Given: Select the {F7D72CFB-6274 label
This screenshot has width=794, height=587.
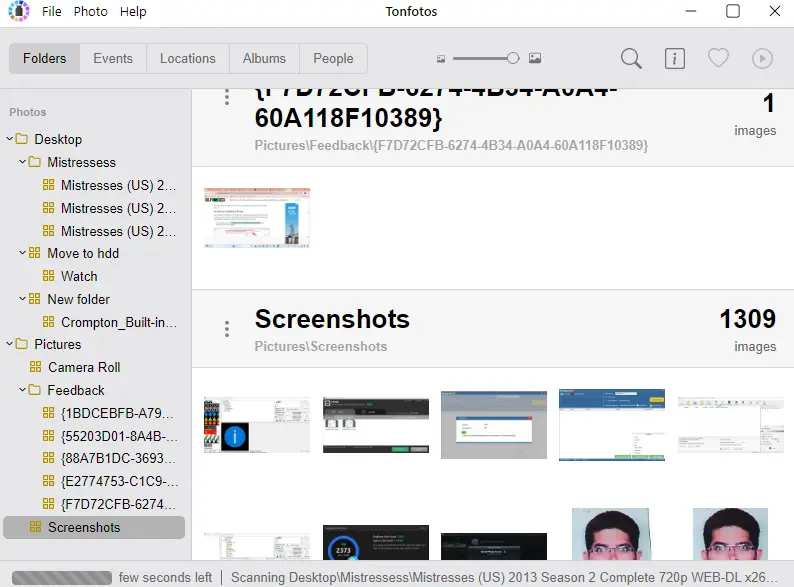Looking at the screenshot, I should 118,504.
